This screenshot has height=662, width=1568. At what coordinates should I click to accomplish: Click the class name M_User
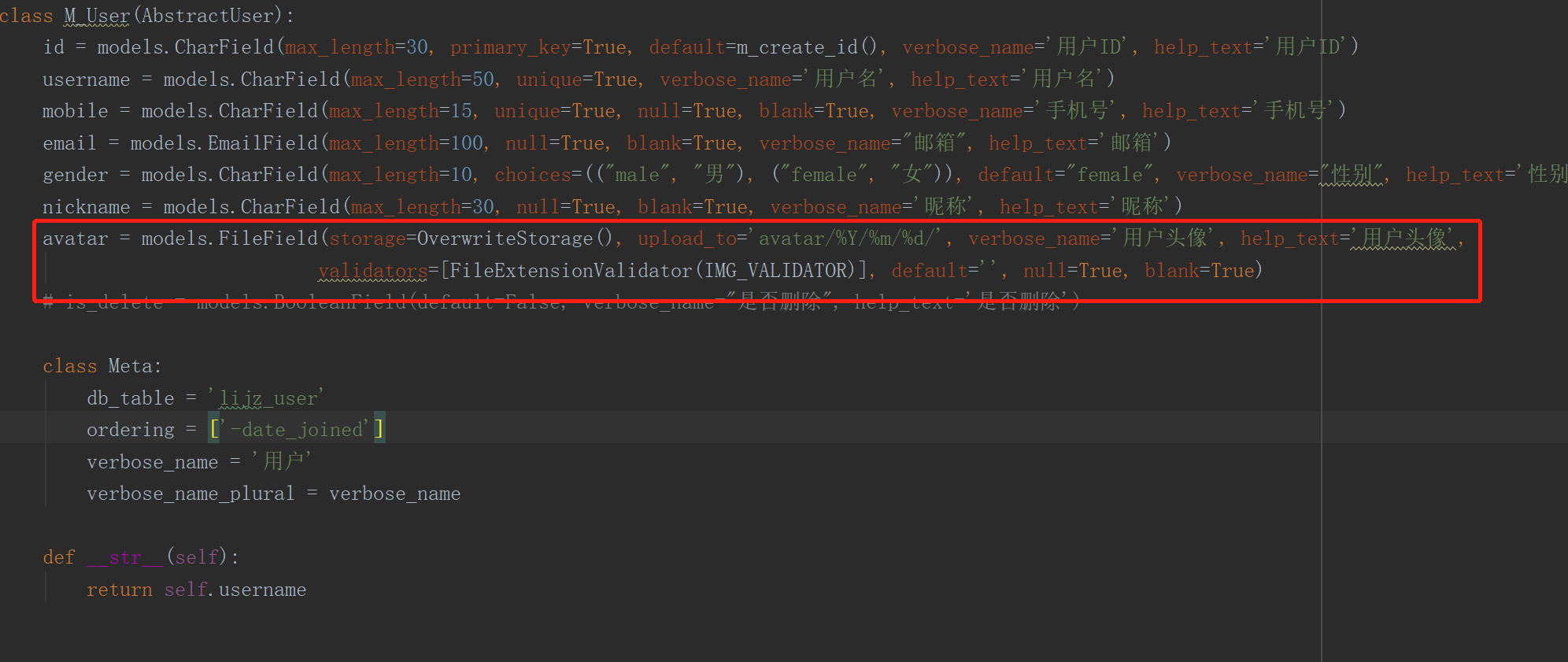pyautogui.click(x=97, y=16)
